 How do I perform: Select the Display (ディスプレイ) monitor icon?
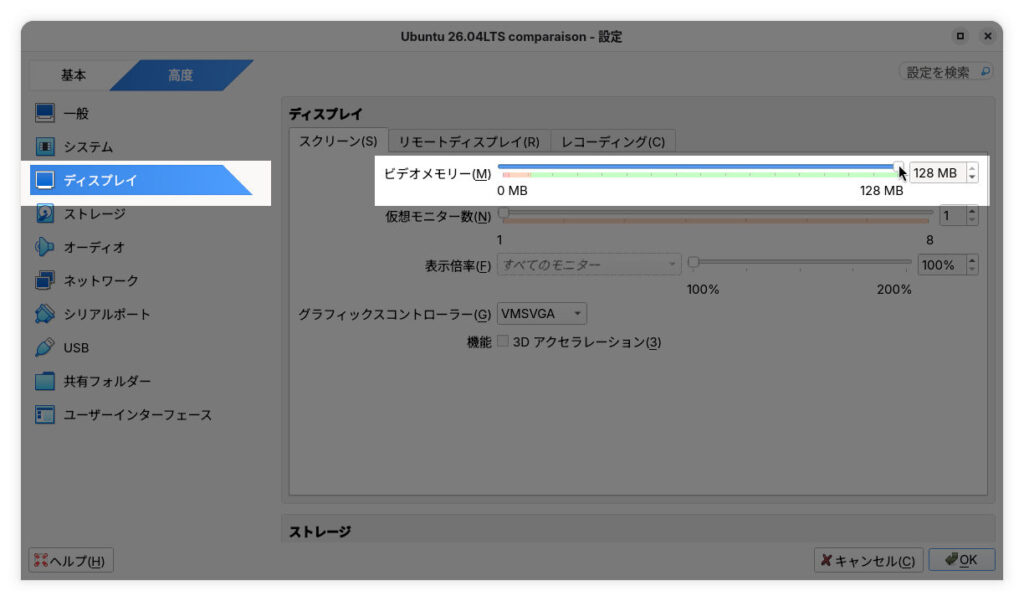point(45,180)
